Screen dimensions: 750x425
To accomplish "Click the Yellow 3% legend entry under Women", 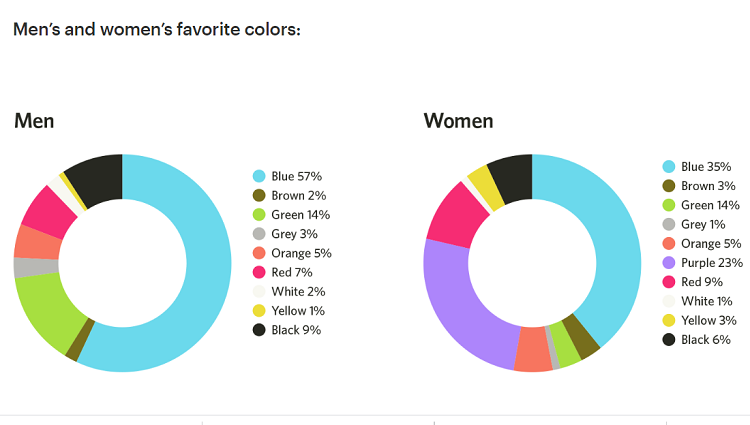I will coord(699,320).
